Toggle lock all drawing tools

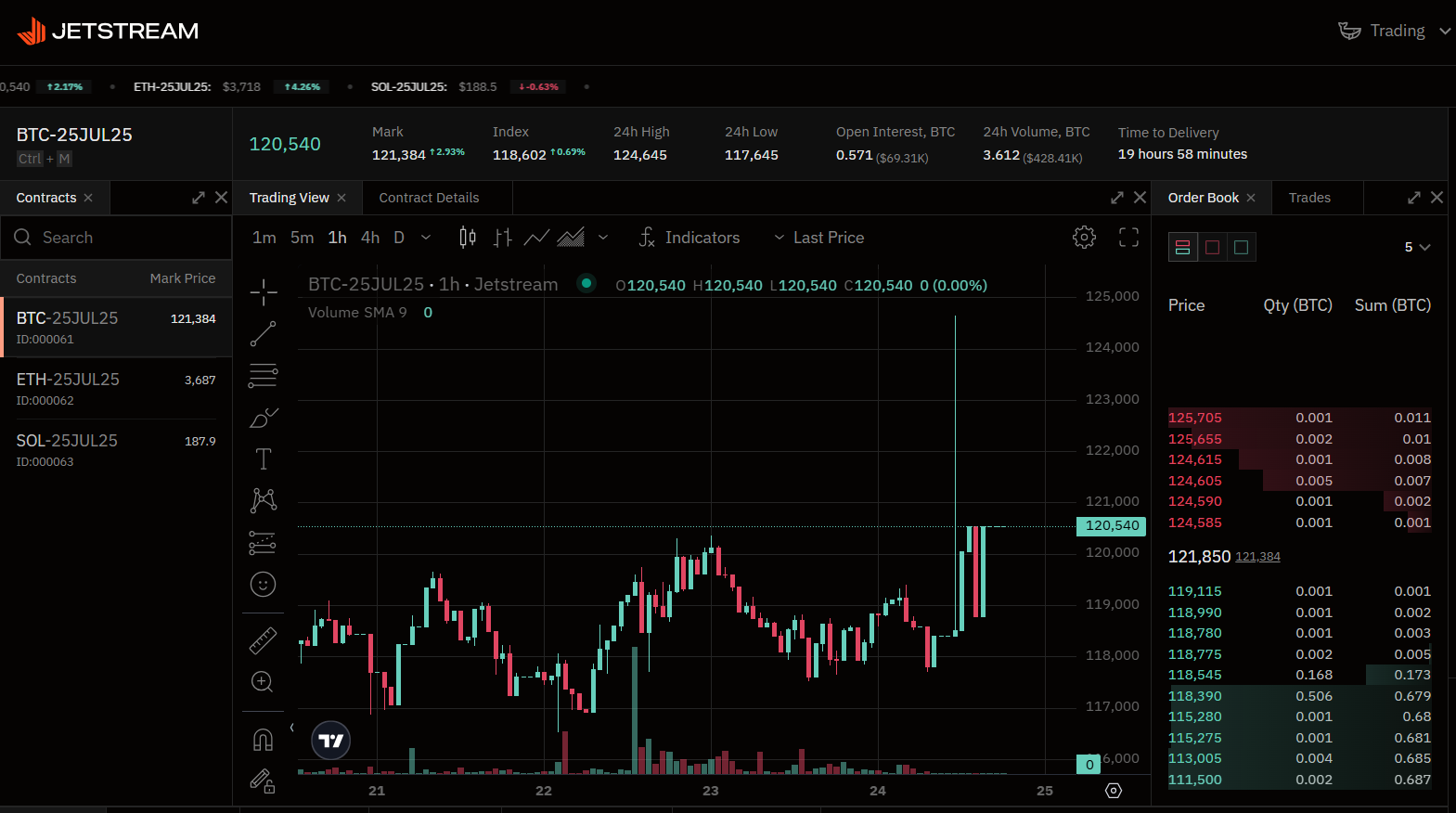264,781
